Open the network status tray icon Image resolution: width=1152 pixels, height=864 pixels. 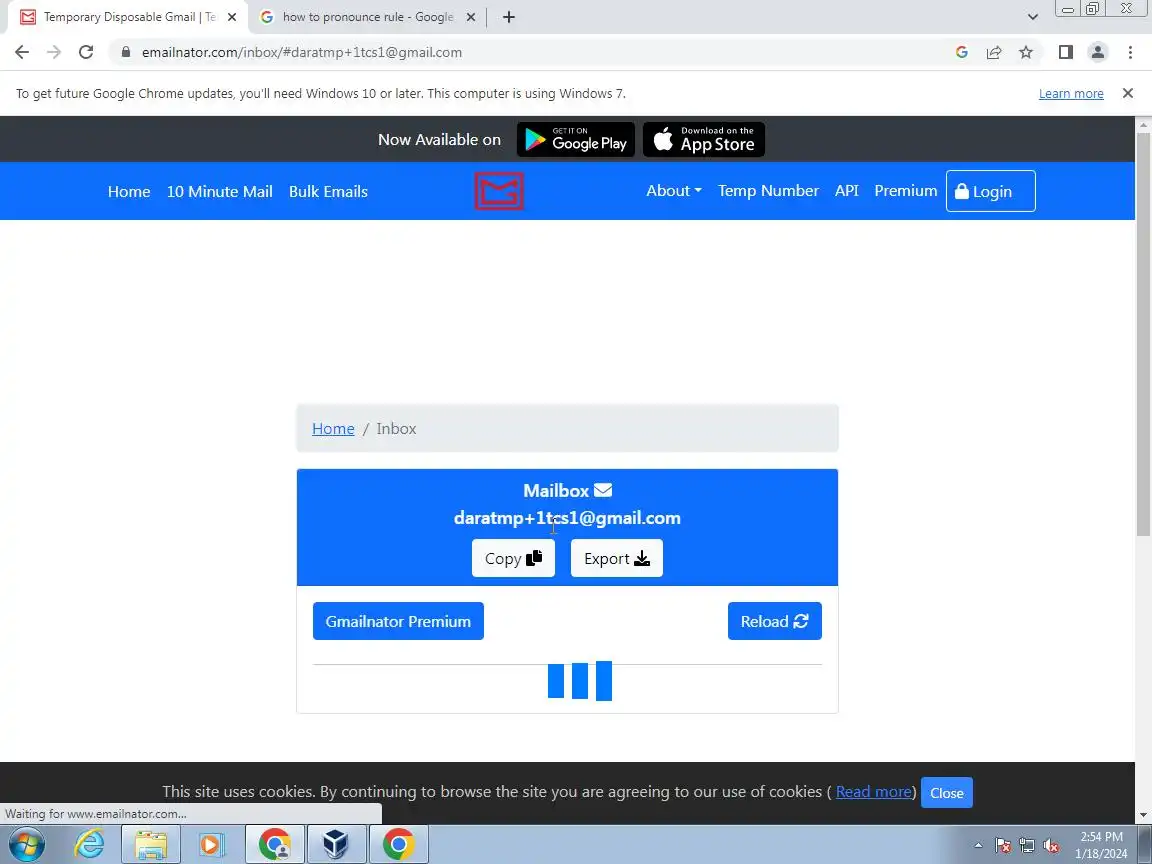1027,846
